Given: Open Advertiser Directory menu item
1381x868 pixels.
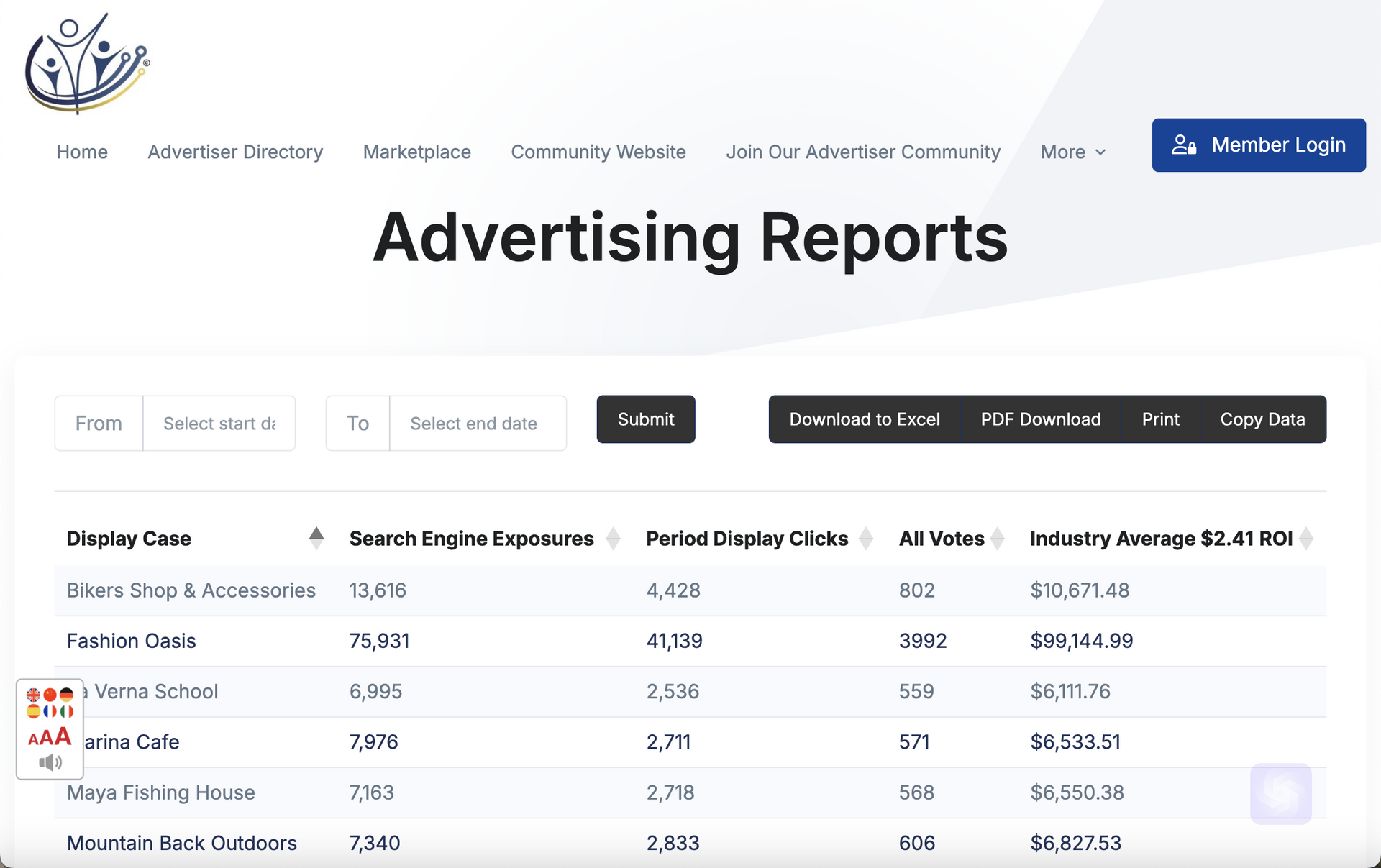Looking at the screenshot, I should [x=235, y=152].
